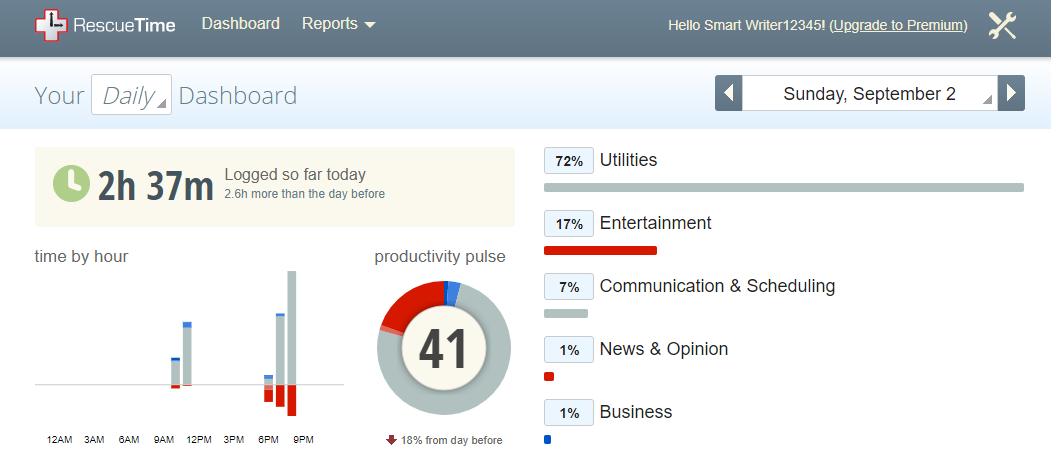Click the tallest 9PM bar in chart
Viewport: 1051px width, 469px height.
(292, 328)
